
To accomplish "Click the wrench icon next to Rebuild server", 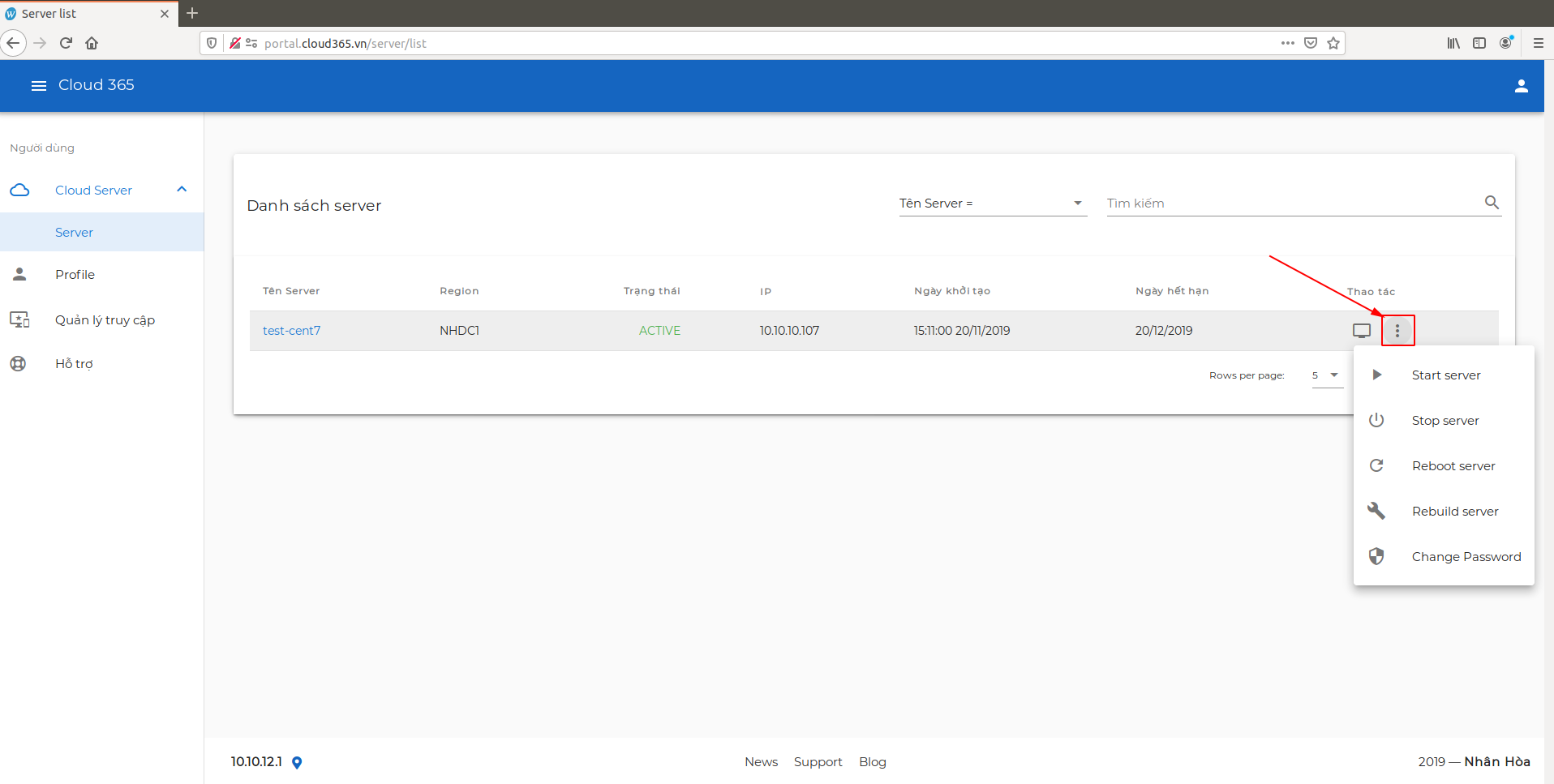I will [x=1376, y=511].
